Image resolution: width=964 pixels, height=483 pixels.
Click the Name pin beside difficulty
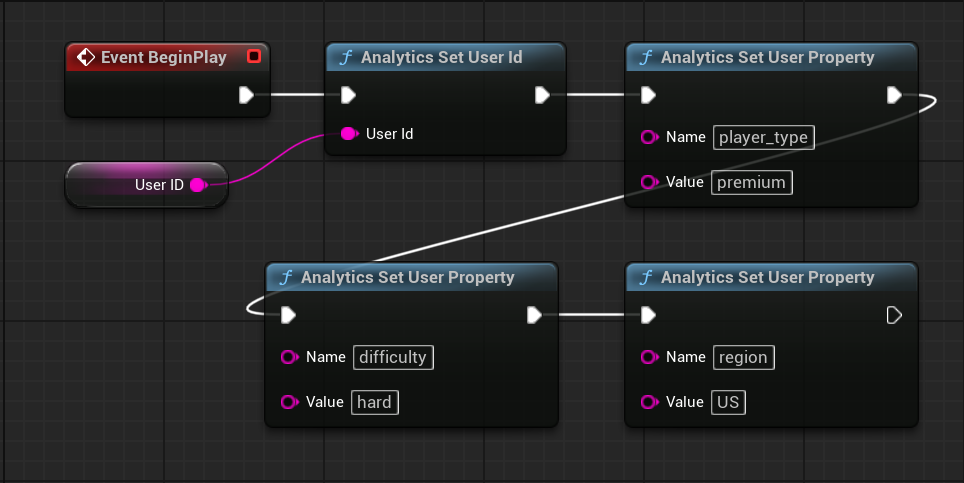point(289,357)
